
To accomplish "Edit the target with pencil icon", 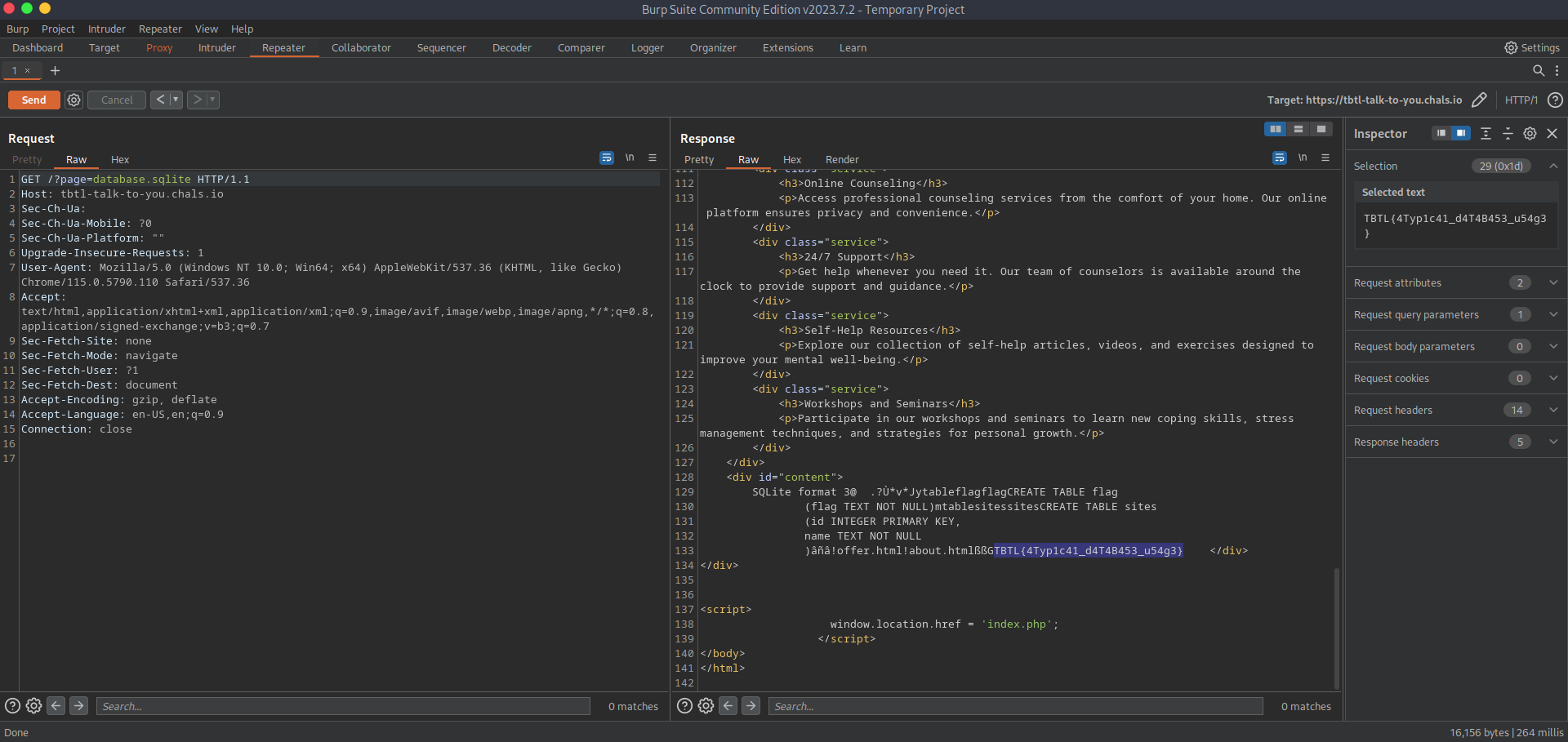I will (x=1479, y=100).
